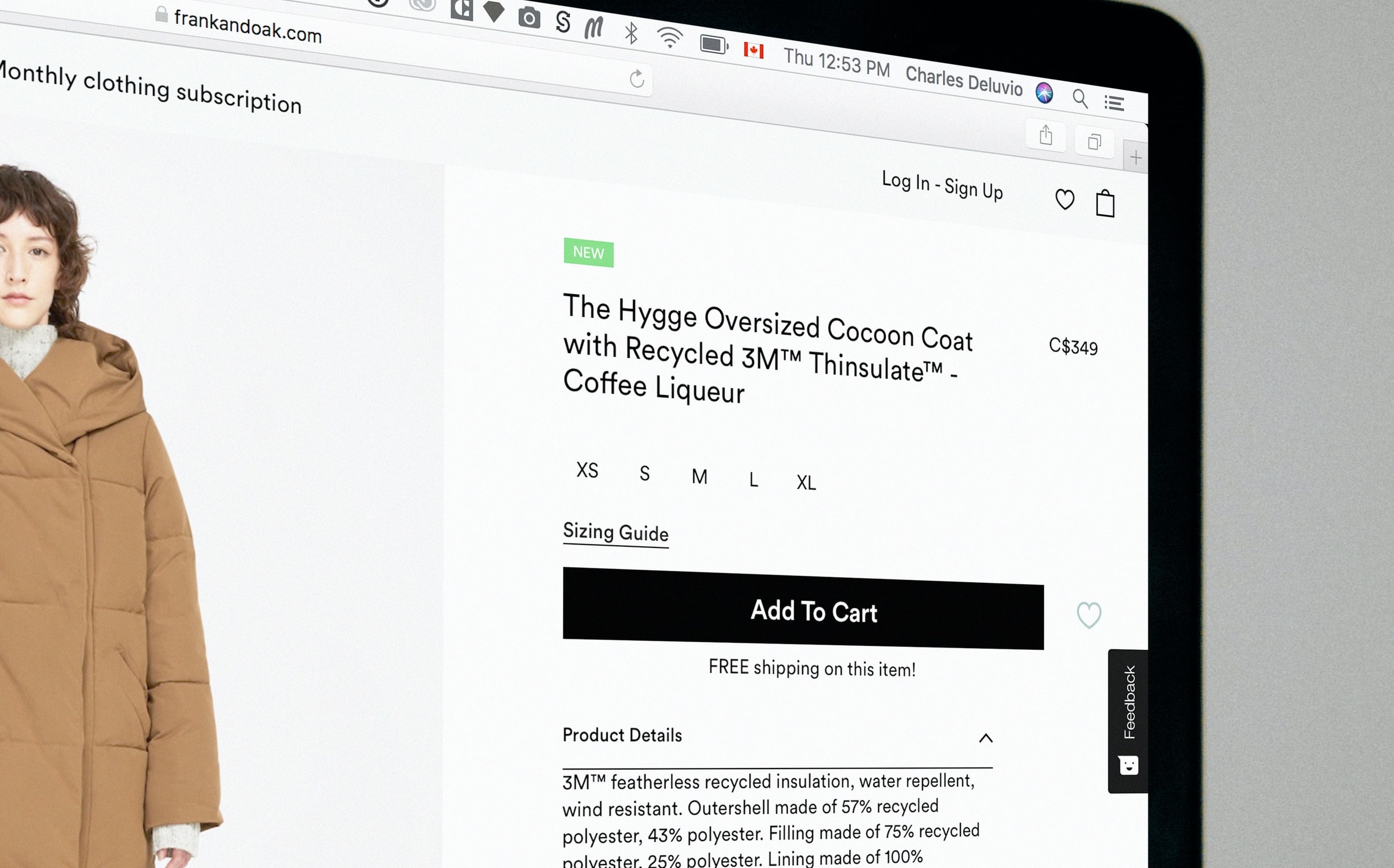Image resolution: width=1394 pixels, height=868 pixels.
Task: Open Monthly clothing subscription link
Action: point(150,89)
